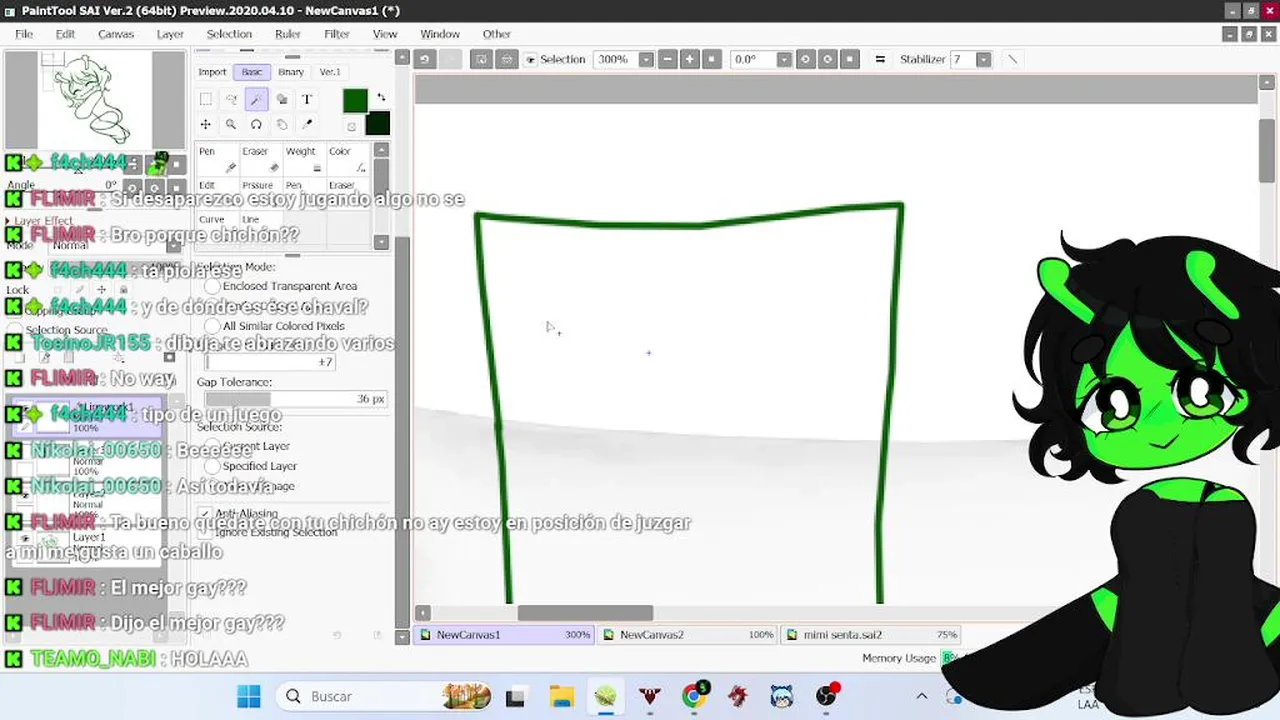Click the background dark color swatch
This screenshot has width=1280, height=720.
(378, 124)
